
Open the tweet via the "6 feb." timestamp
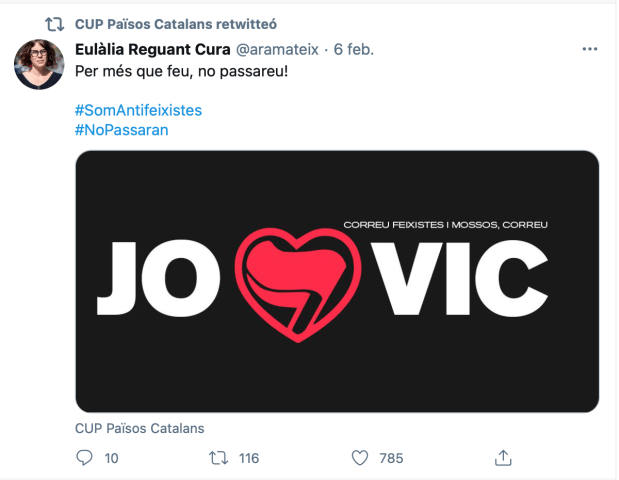(x=358, y=48)
